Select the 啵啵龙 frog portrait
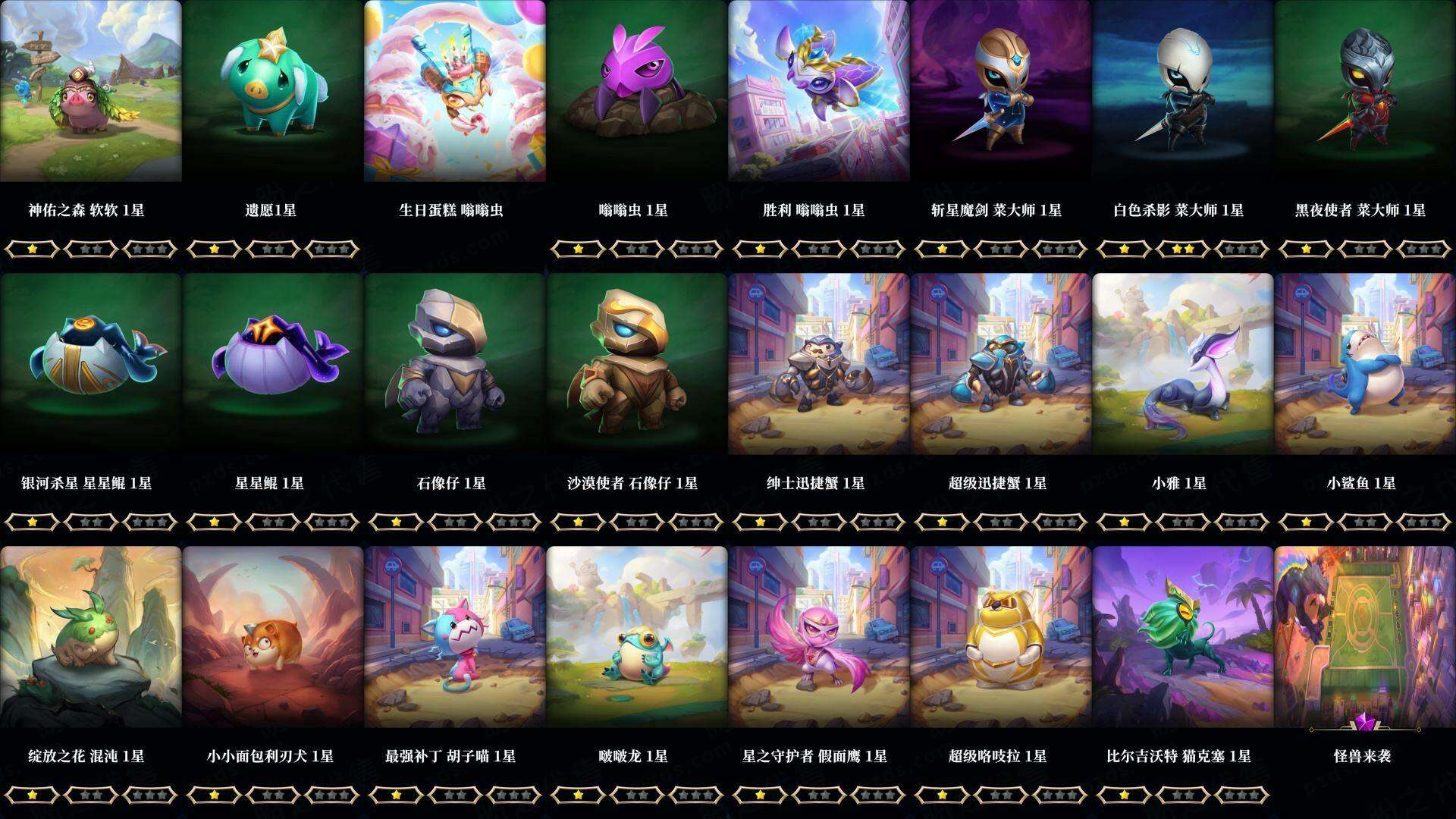 pos(637,637)
